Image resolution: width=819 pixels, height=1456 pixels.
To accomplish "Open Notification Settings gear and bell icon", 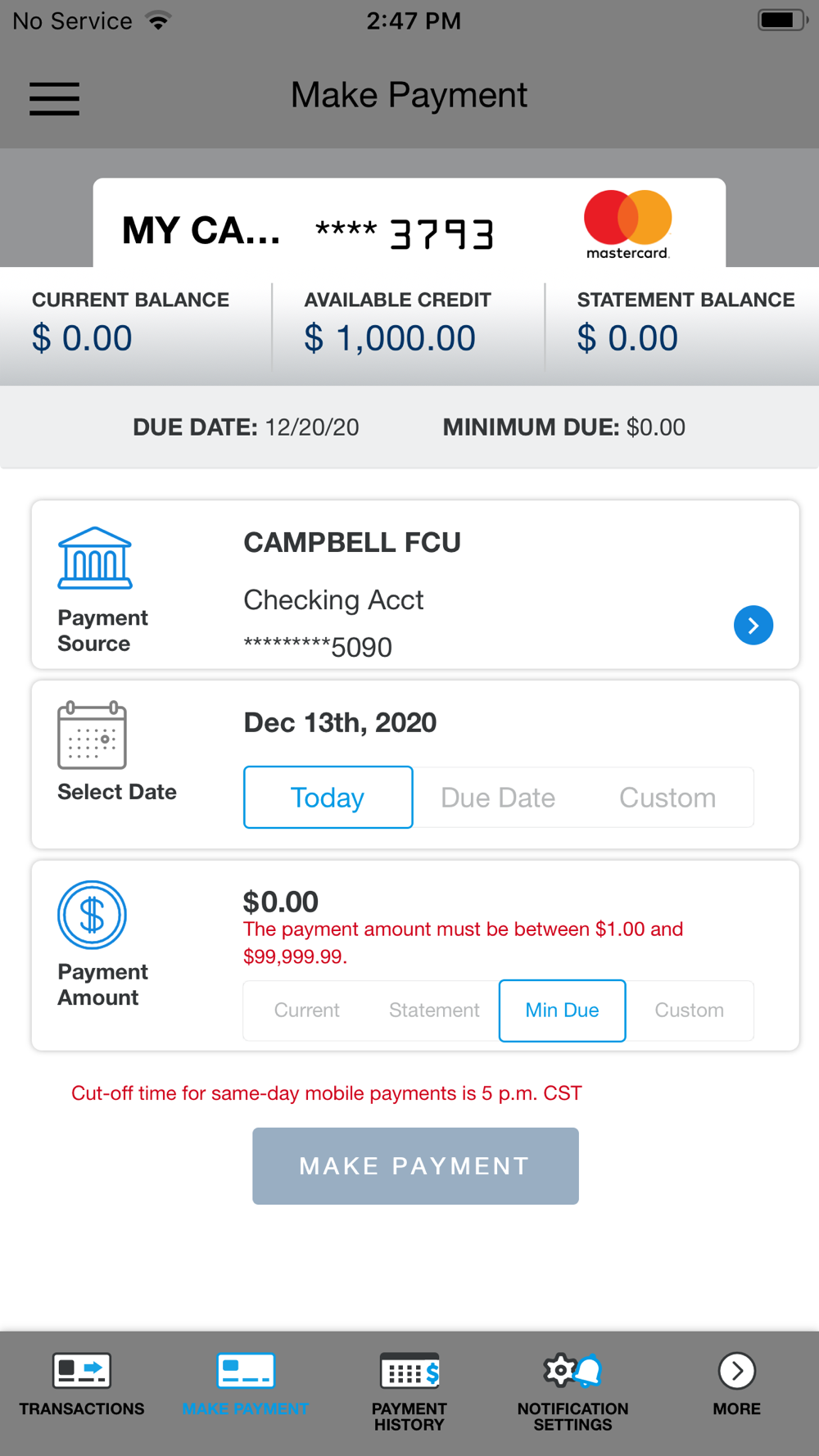I will coord(572,1371).
